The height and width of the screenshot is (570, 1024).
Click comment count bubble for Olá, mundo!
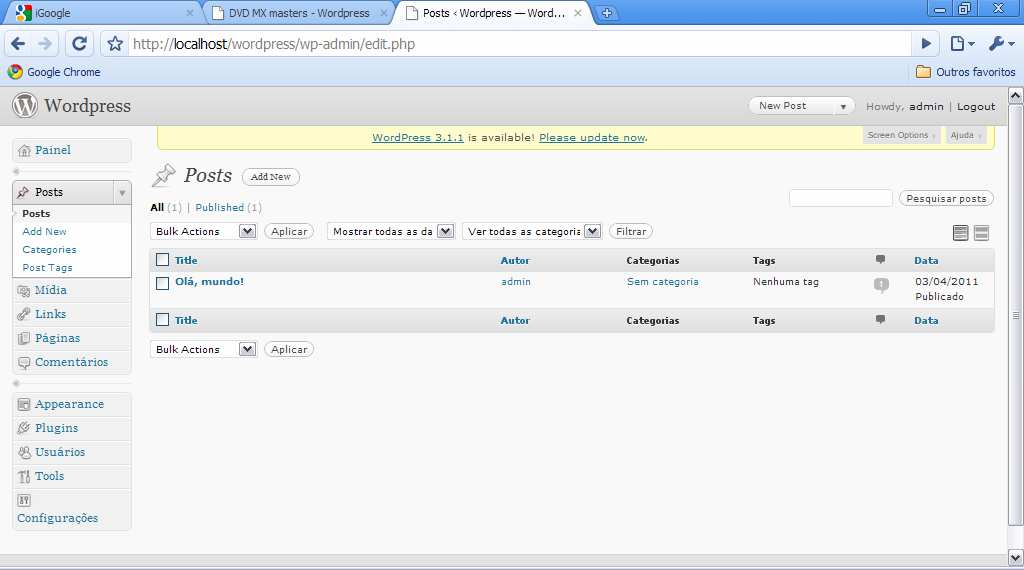(881, 285)
